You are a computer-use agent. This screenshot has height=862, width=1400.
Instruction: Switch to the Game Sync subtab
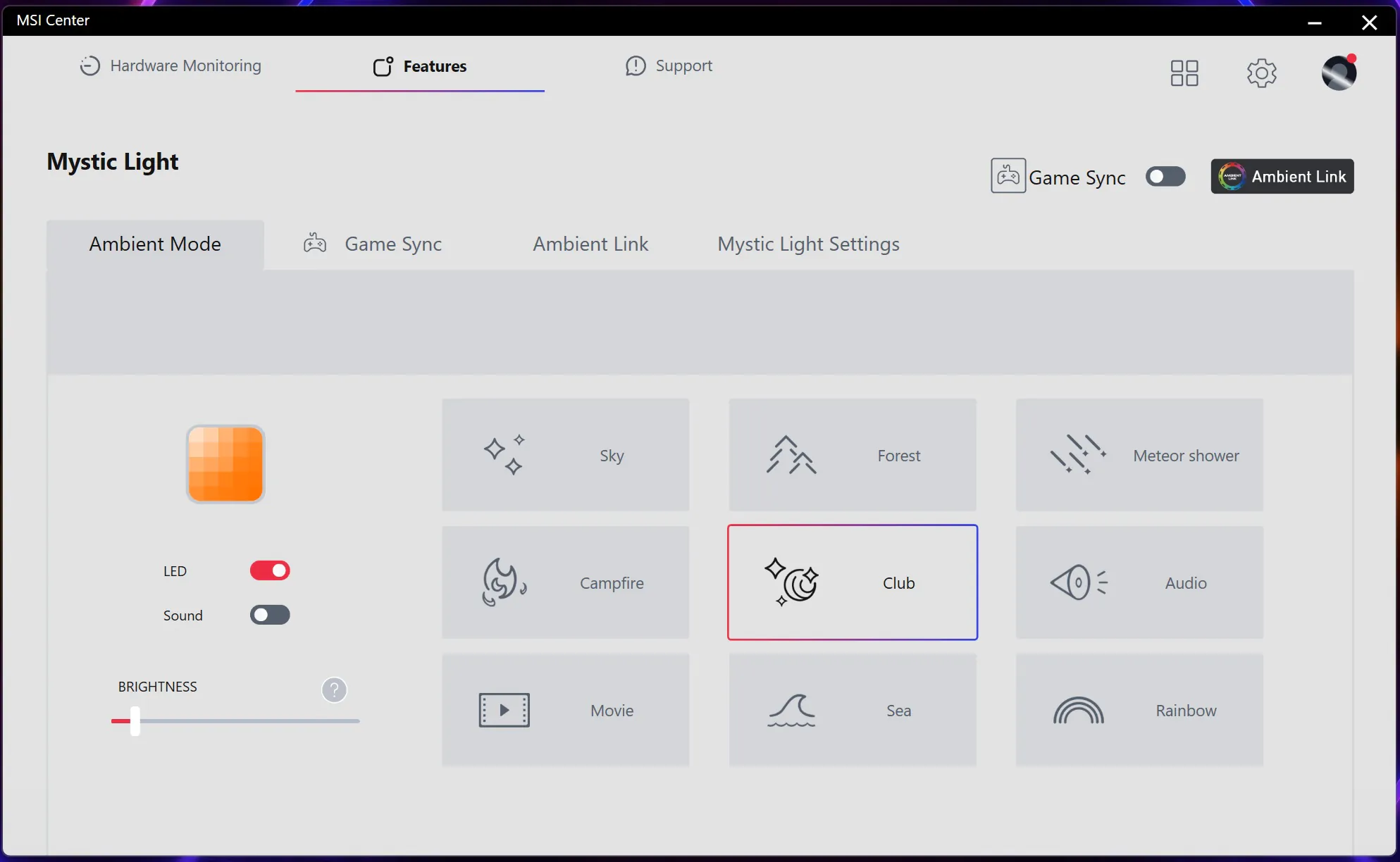[x=373, y=244]
